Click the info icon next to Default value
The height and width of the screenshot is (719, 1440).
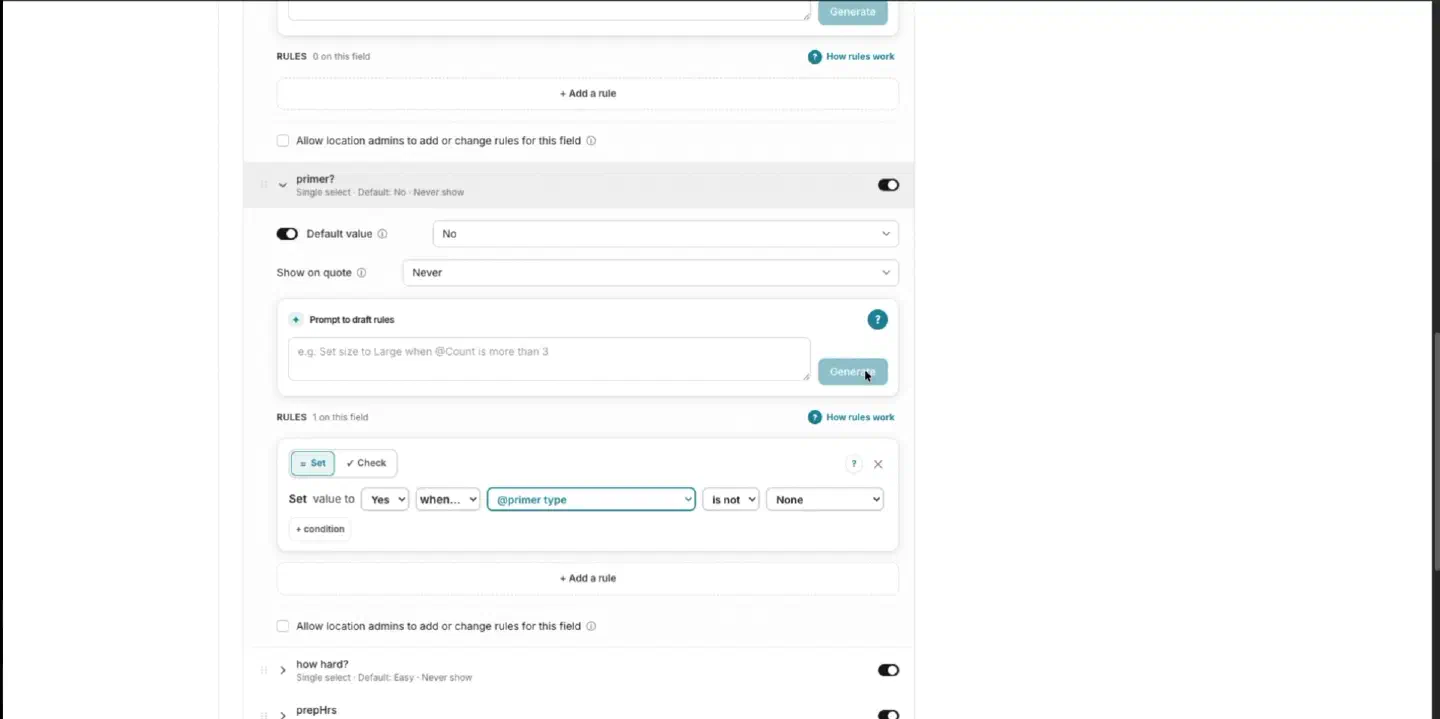coord(382,234)
